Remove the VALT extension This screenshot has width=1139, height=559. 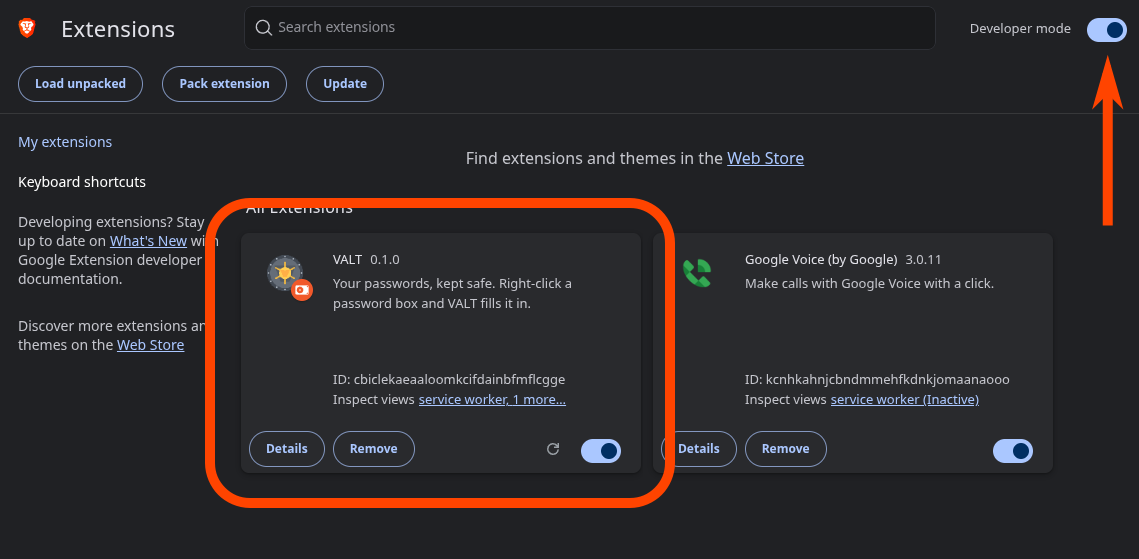(373, 449)
